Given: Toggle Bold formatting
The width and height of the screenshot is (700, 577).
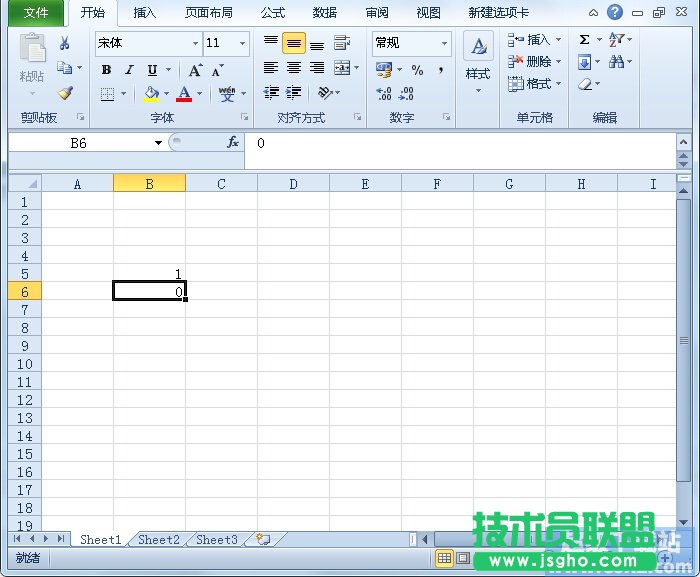Looking at the screenshot, I should (x=106, y=70).
